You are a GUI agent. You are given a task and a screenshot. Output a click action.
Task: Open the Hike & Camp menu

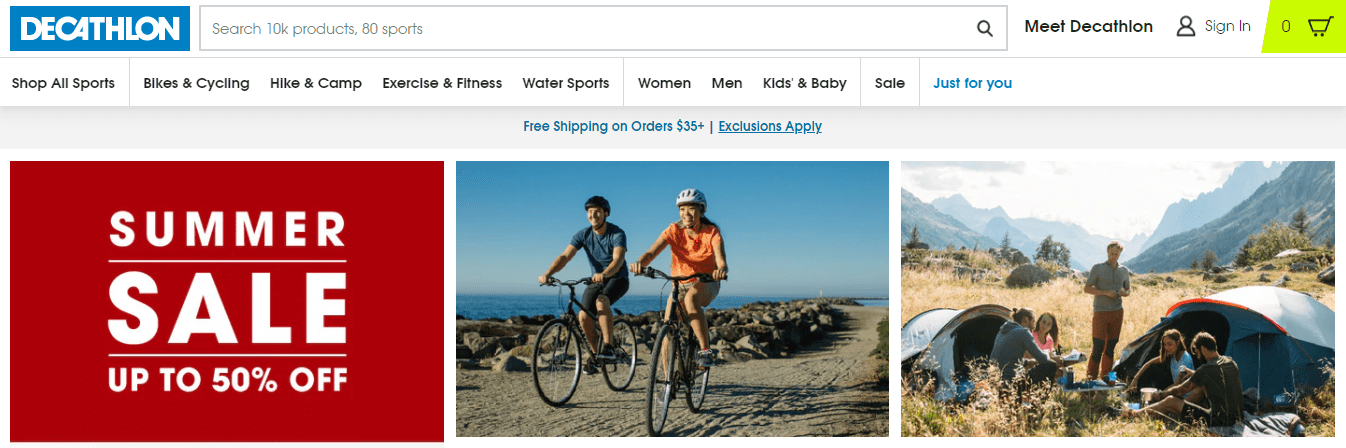click(x=316, y=83)
